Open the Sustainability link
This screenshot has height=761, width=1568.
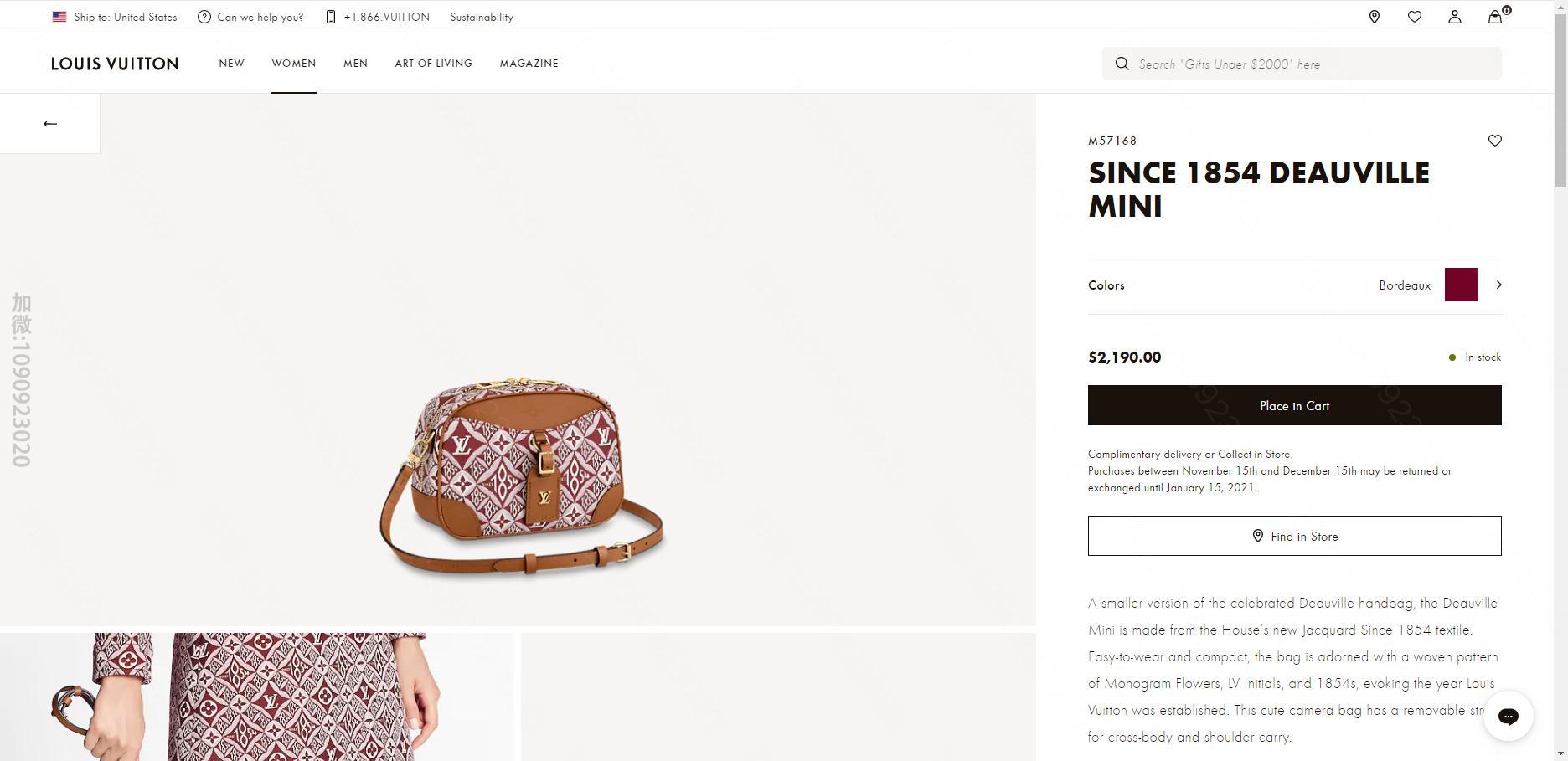click(481, 17)
